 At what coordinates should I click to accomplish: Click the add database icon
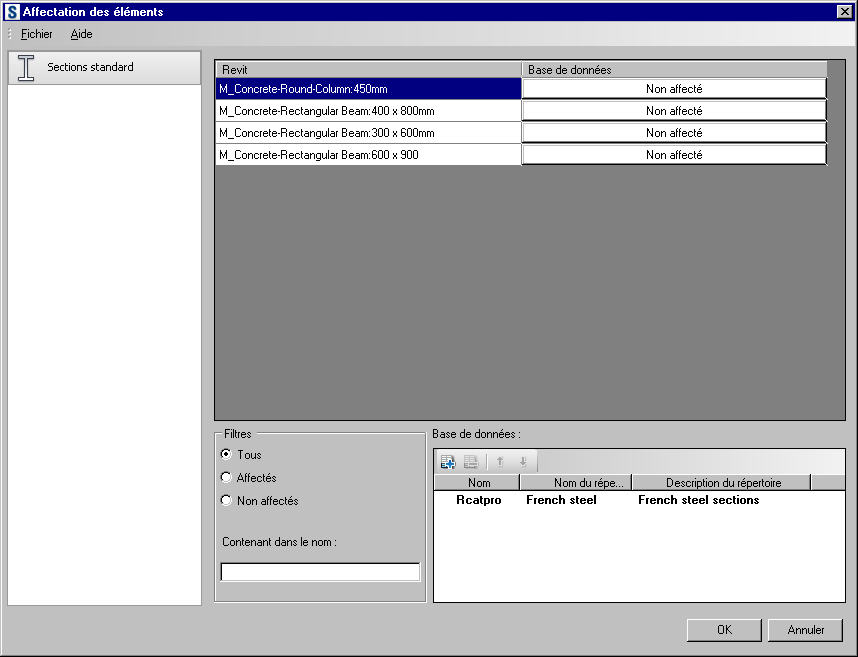448,462
